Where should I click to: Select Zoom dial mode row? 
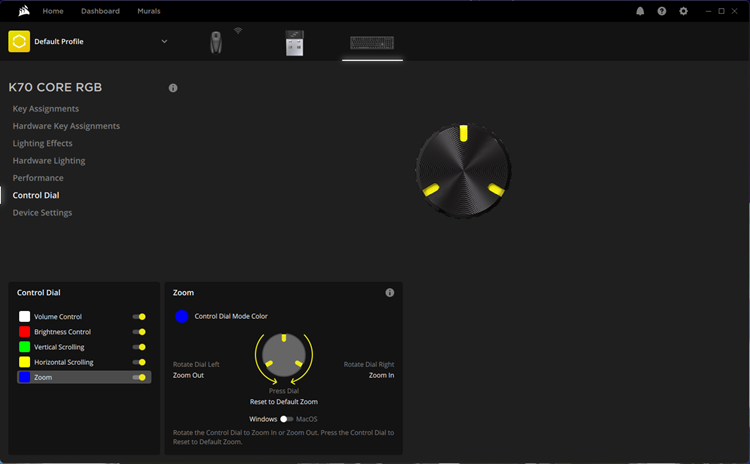pyautogui.click(x=84, y=377)
